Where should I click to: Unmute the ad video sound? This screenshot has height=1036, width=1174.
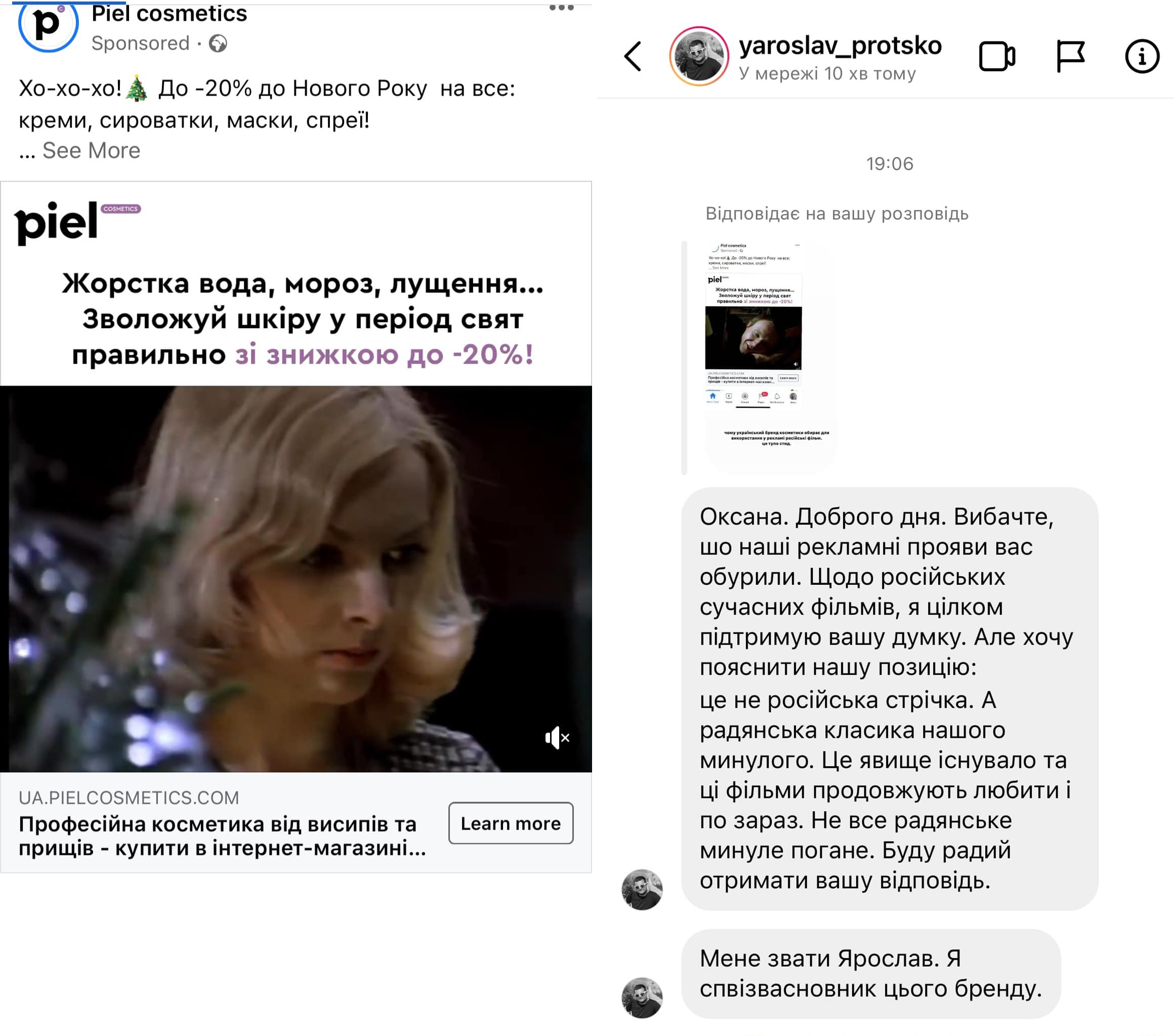(557, 738)
